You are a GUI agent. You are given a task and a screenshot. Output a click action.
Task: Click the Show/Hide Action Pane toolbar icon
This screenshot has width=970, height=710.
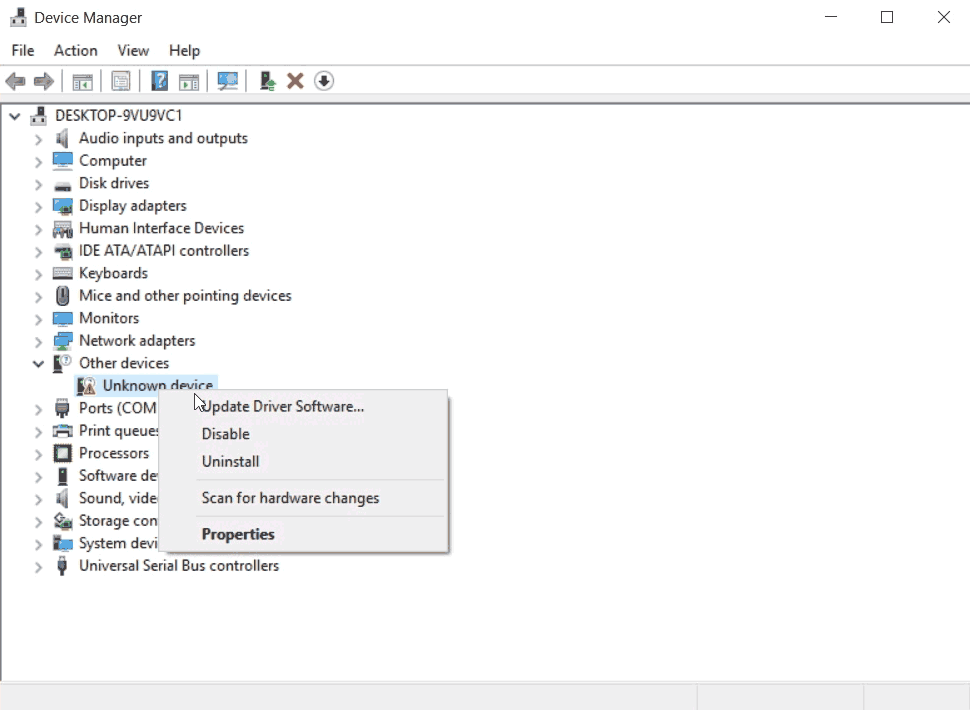pyautogui.click(x=189, y=81)
